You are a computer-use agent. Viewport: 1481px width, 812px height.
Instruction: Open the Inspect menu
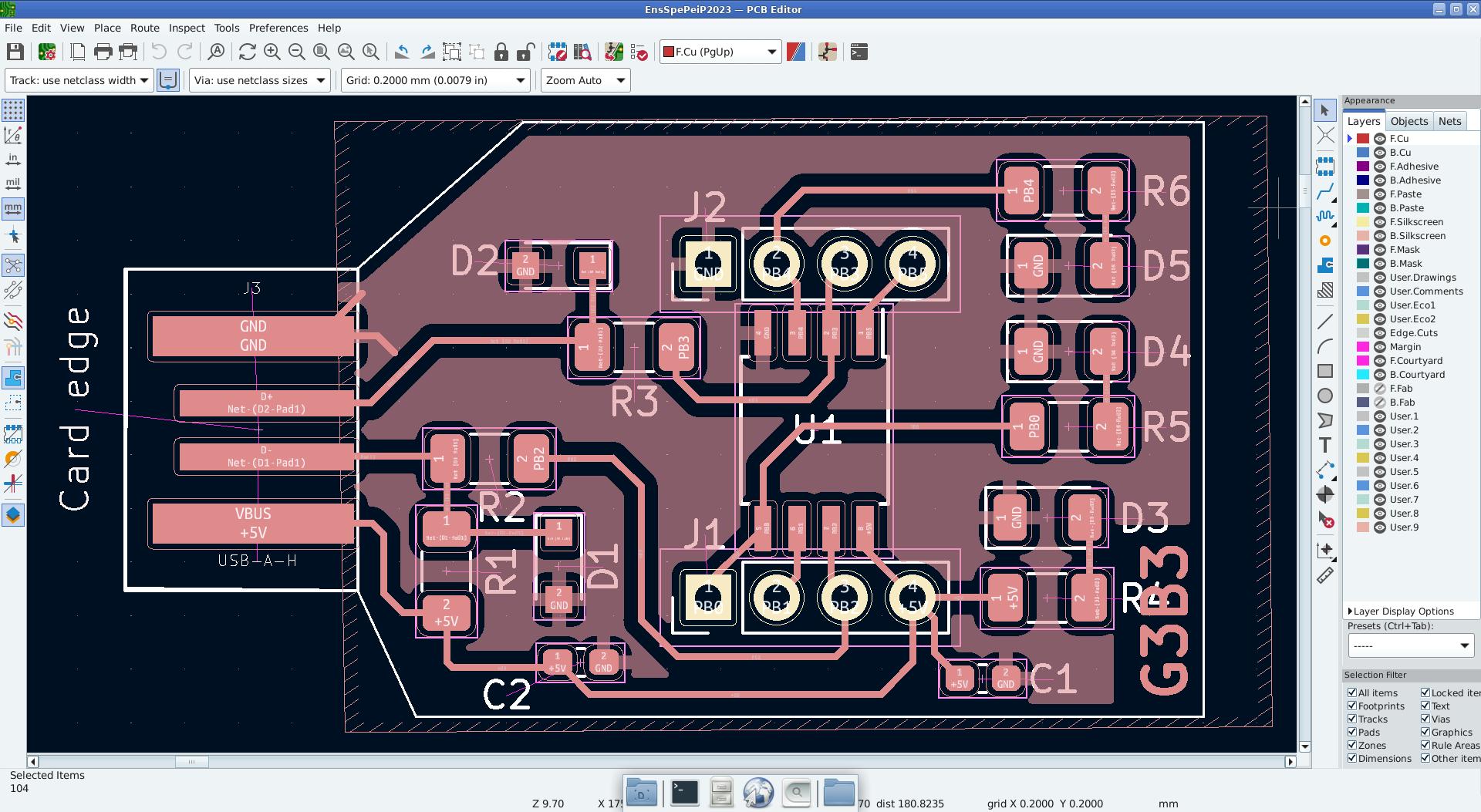(x=187, y=28)
